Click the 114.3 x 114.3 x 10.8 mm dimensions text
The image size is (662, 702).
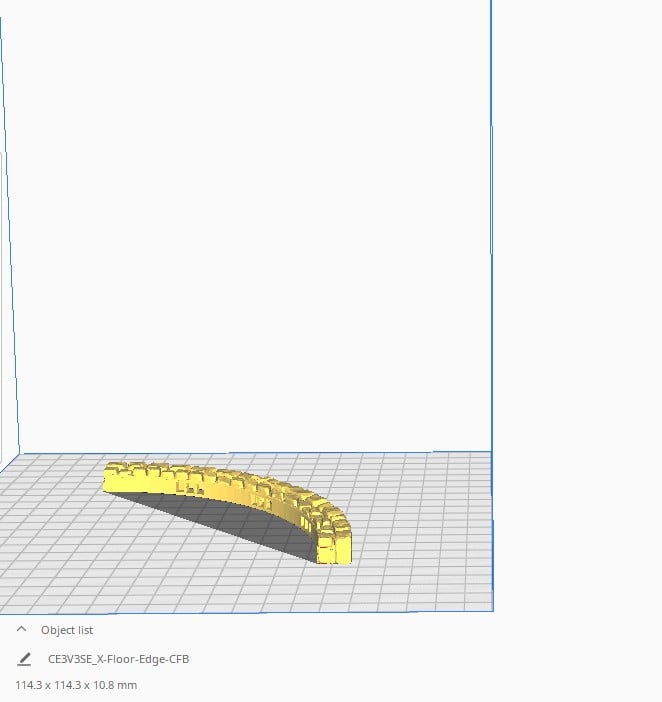point(76,685)
